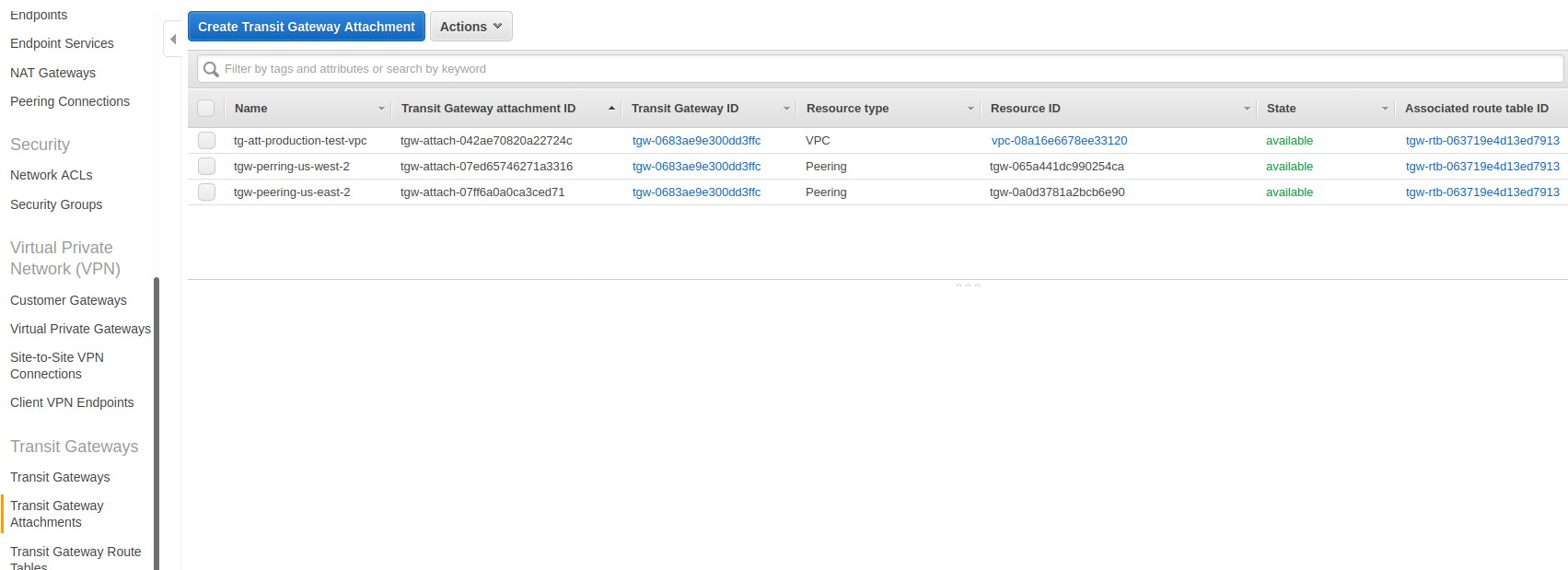The width and height of the screenshot is (1568, 570).
Task: Open Transit Gateway Attachments in sidebar
Action: coord(57,514)
